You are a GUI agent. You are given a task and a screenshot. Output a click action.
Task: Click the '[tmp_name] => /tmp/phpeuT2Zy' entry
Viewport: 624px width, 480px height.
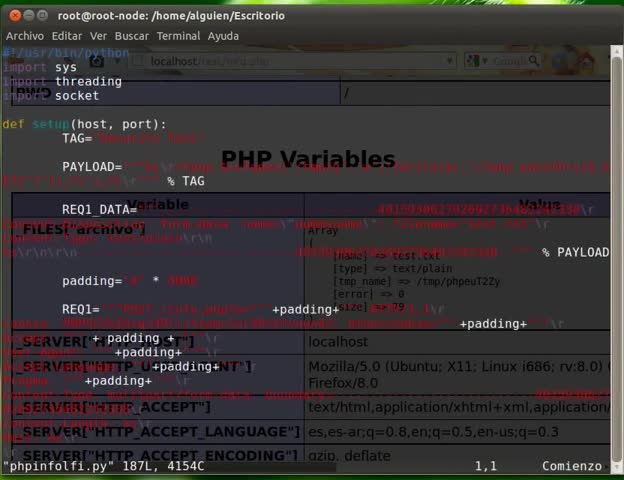[416, 282]
